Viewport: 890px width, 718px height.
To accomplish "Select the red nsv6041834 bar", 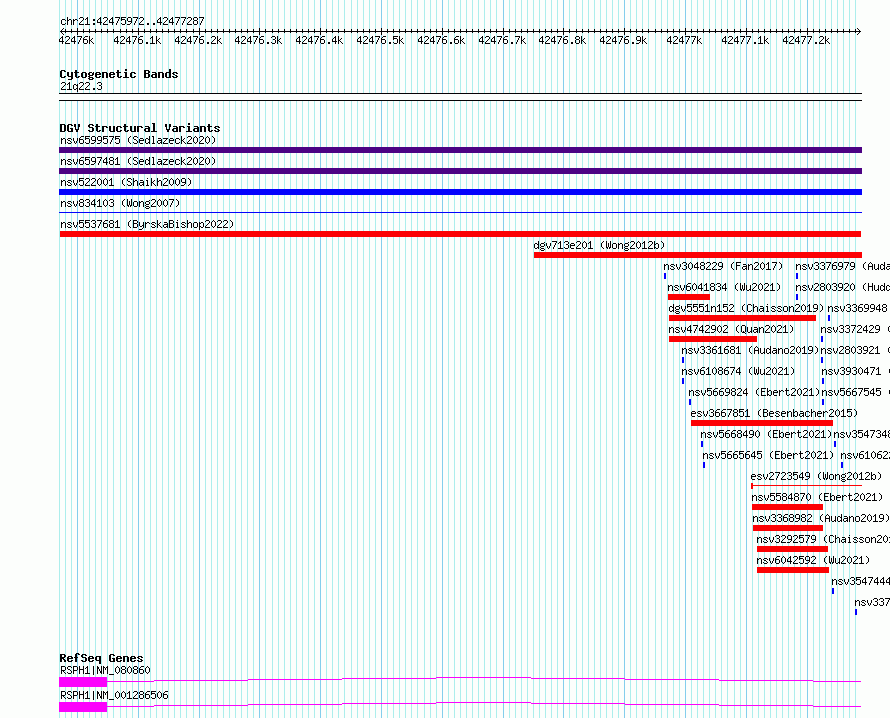I will (689, 297).
